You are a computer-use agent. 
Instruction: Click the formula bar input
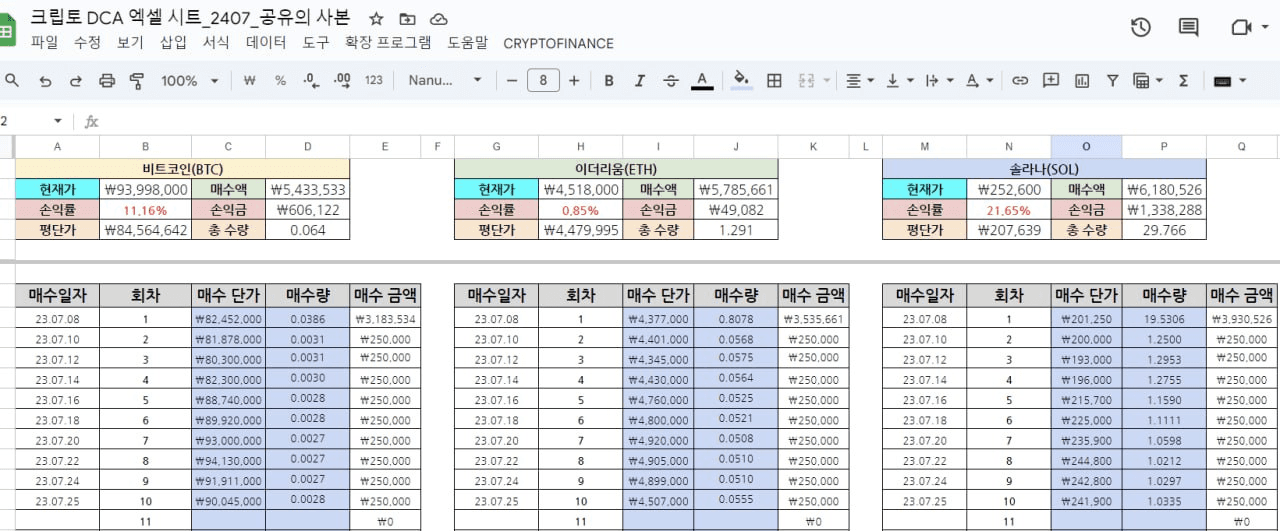point(690,121)
